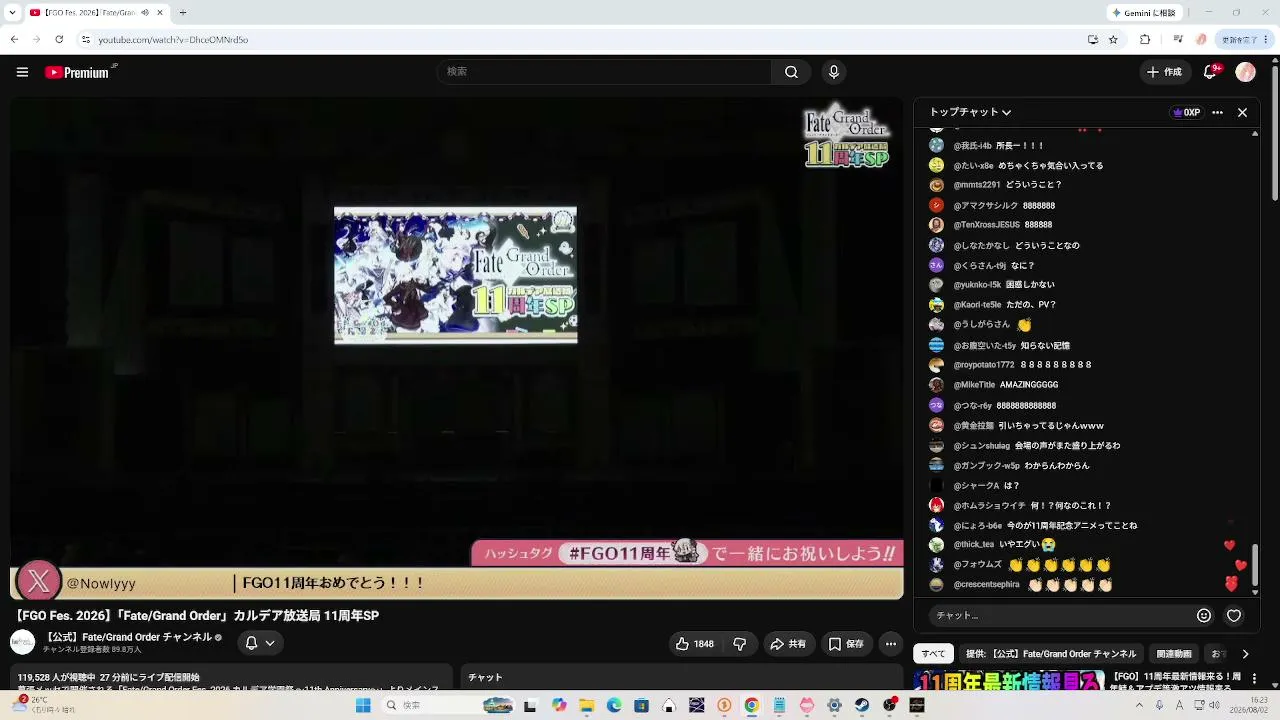Close the live chat panel

1242,113
